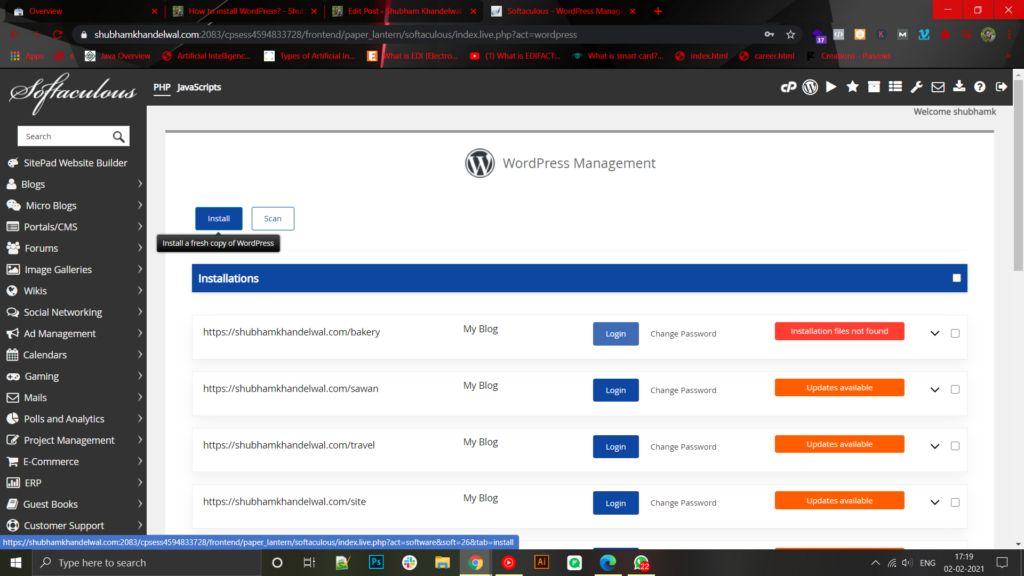This screenshot has width=1024, height=576.
Task: Open Microsoft Edge from the taskbar
Action: 607,562
